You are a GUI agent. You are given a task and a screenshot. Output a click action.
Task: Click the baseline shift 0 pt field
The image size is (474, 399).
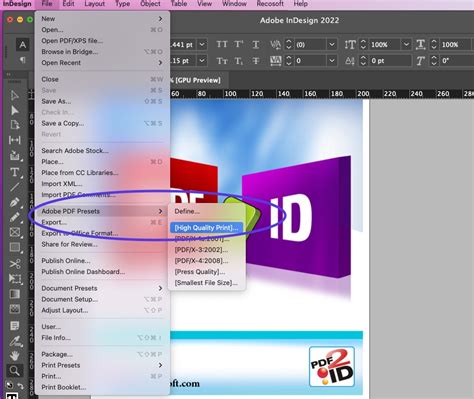pyautogui.click(x=390, y=61)
